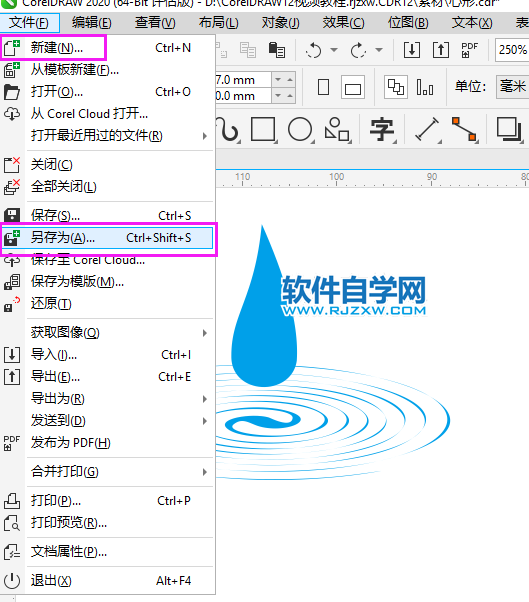The image size is (529, 602).
Task: Select the Text tool 字
Action: point(382,130)
